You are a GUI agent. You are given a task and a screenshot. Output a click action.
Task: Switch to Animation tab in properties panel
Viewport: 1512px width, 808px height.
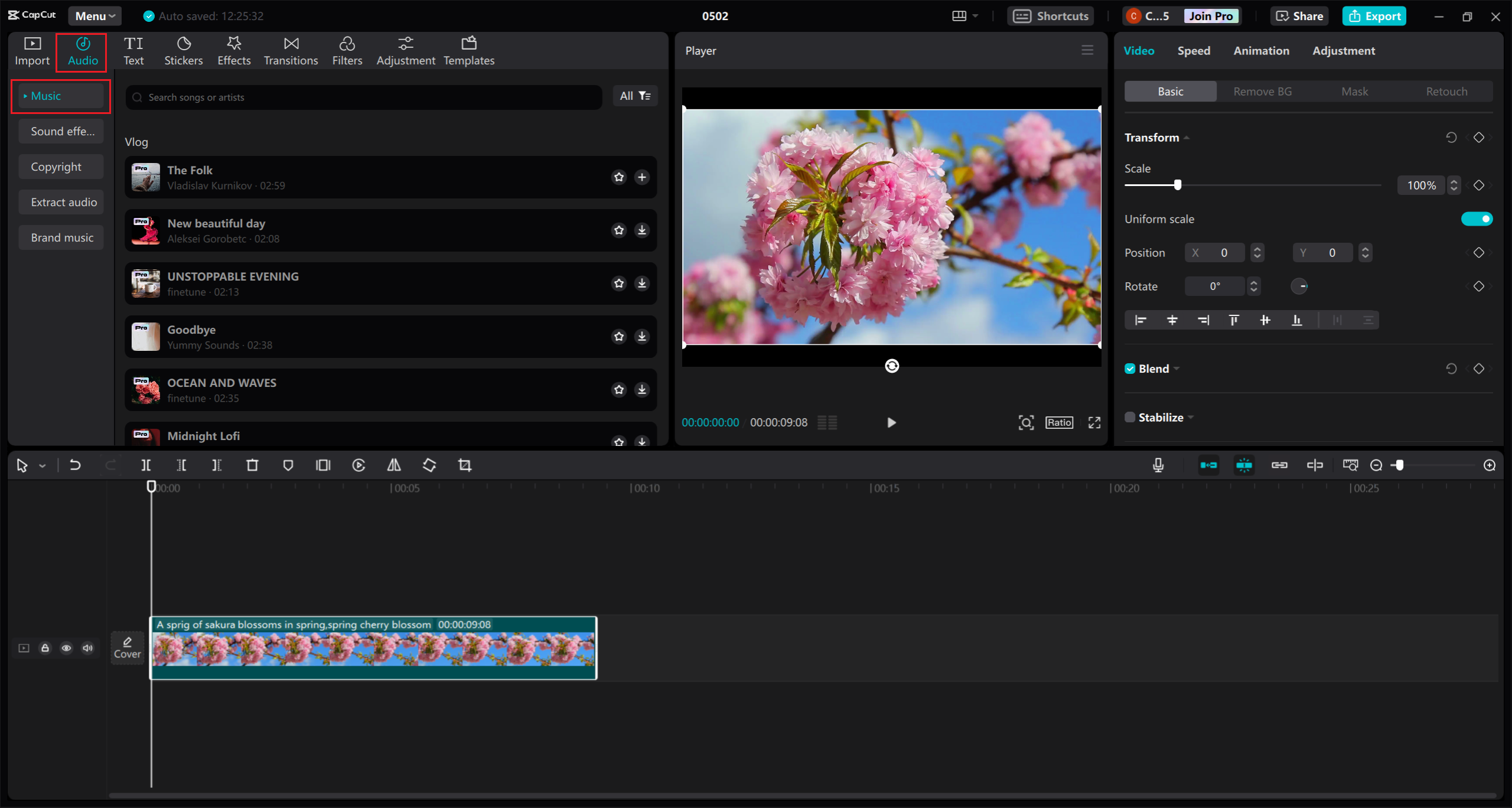(x=1261, y=50)
